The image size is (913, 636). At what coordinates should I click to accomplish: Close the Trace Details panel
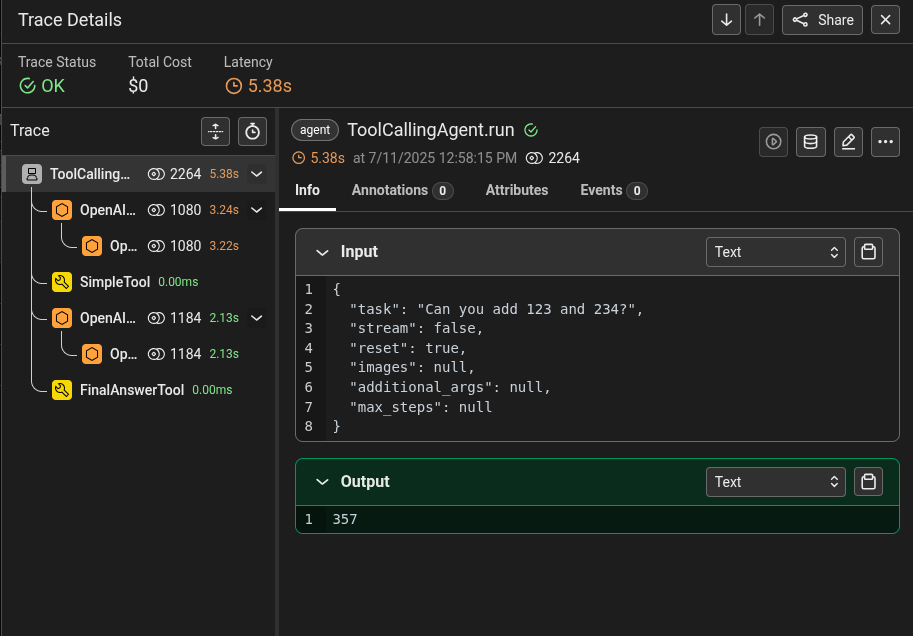(885, 20)
